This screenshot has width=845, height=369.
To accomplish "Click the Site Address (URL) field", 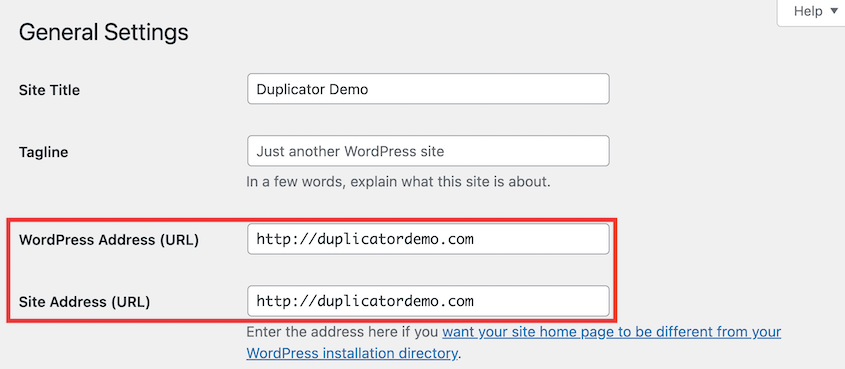I will tap(428, 301).
